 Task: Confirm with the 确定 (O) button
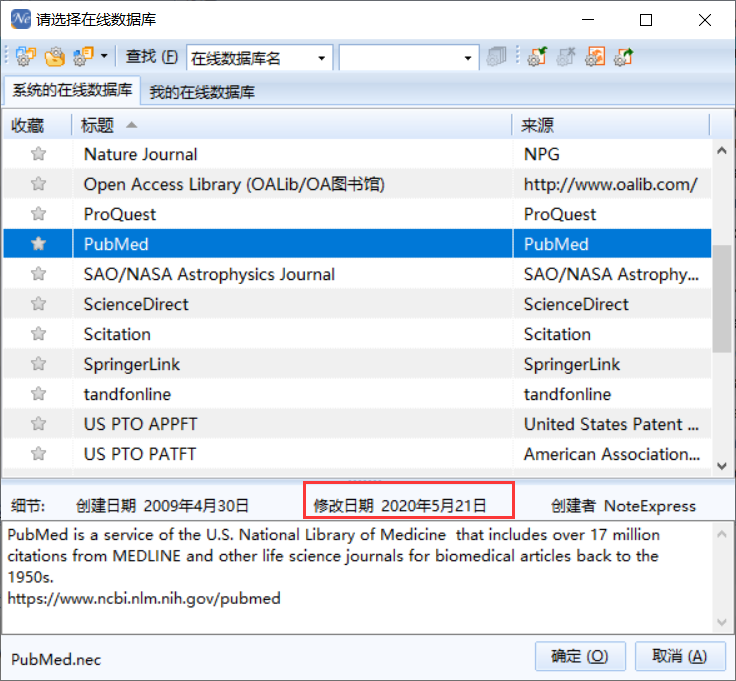tap(580, 656)
